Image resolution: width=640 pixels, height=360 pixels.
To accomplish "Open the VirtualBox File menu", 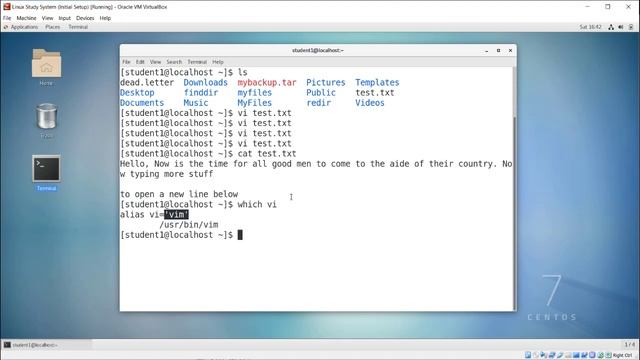I will click(7, 18).
